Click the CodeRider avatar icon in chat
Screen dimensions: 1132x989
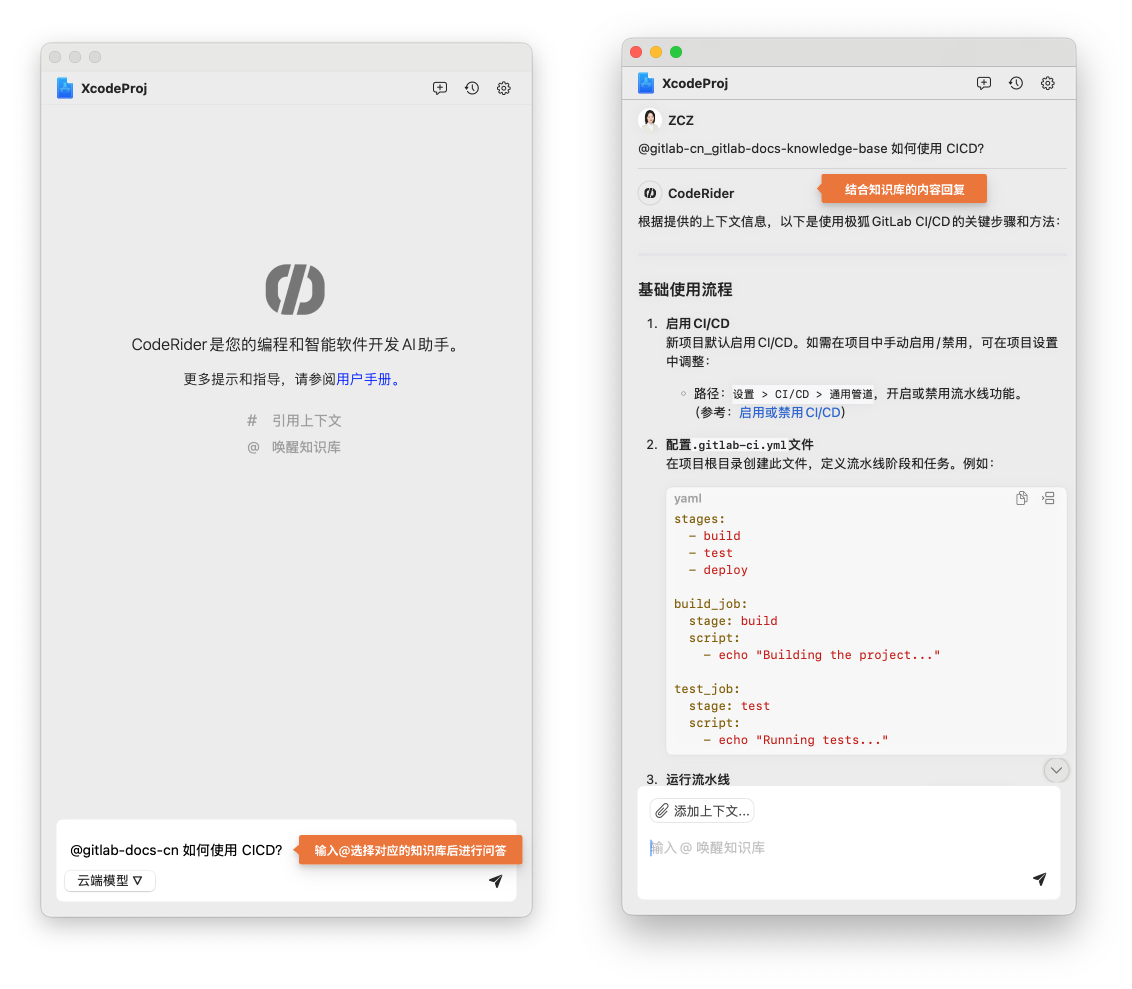(650, 193)
